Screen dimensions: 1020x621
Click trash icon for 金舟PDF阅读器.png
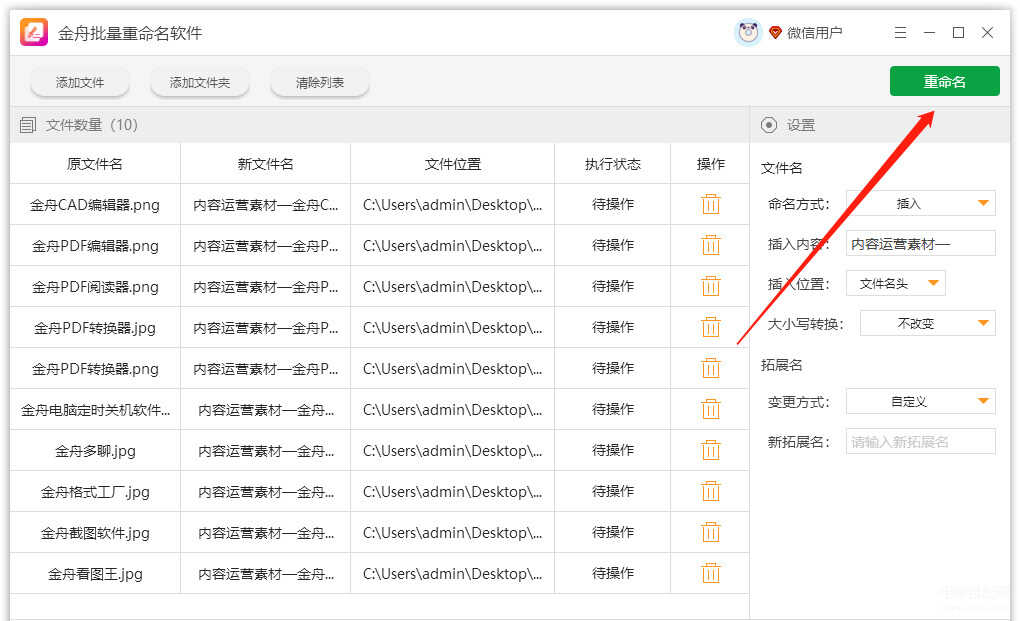click(x=711, y=286)
